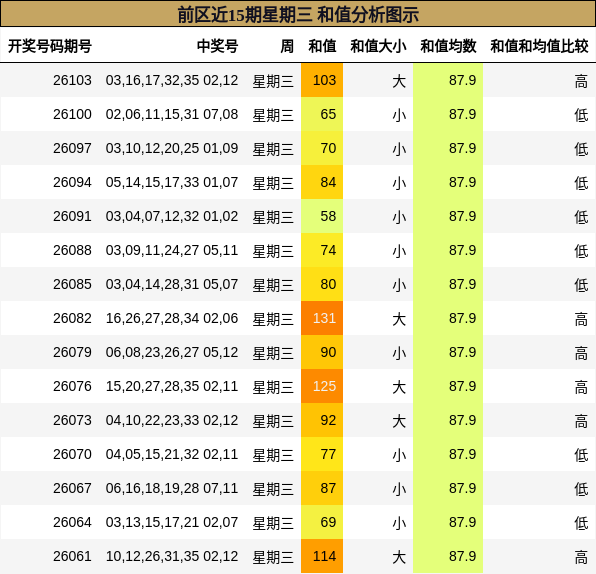Click winning numbers 05,14,15,17,33 01,07

(172, 182)
